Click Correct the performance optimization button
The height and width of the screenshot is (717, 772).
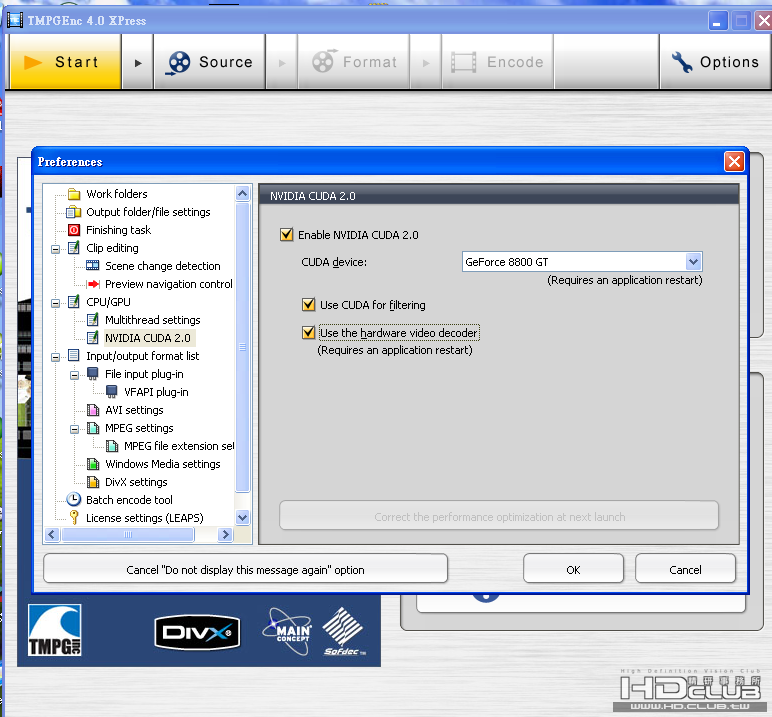pyautogui.click(x=499, y=516)
